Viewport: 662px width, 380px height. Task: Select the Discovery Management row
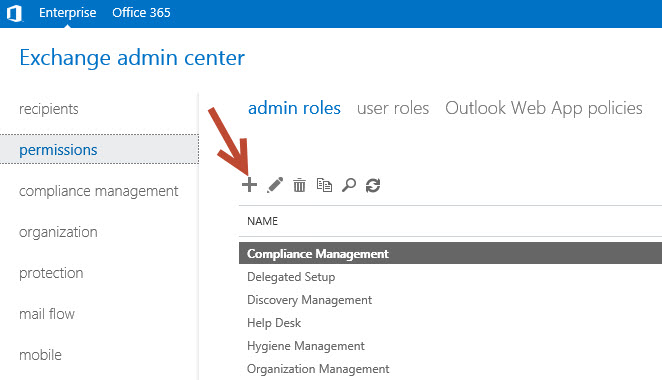point(450,300)
